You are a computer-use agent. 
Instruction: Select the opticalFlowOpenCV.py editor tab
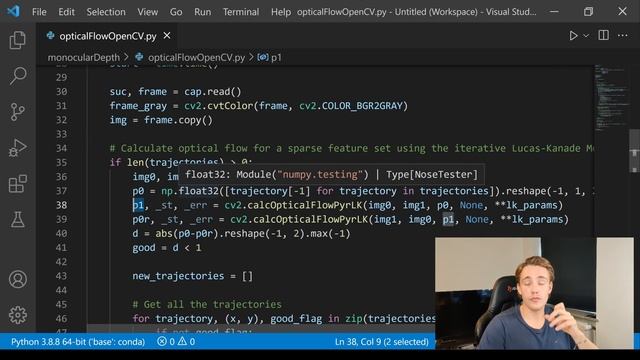pyautogui.click(x=108, y=36)
